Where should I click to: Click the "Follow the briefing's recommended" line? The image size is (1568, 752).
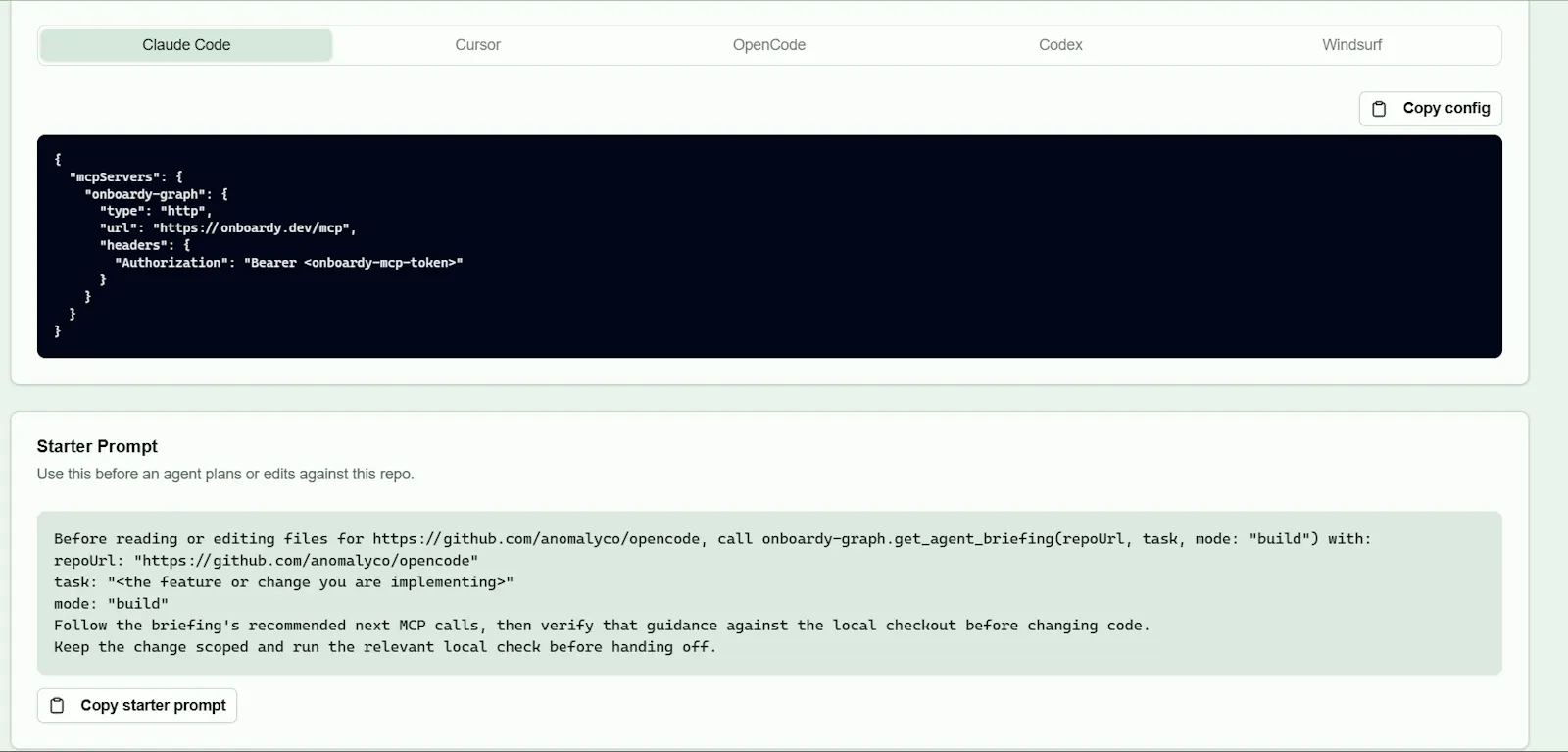[602, 626]
